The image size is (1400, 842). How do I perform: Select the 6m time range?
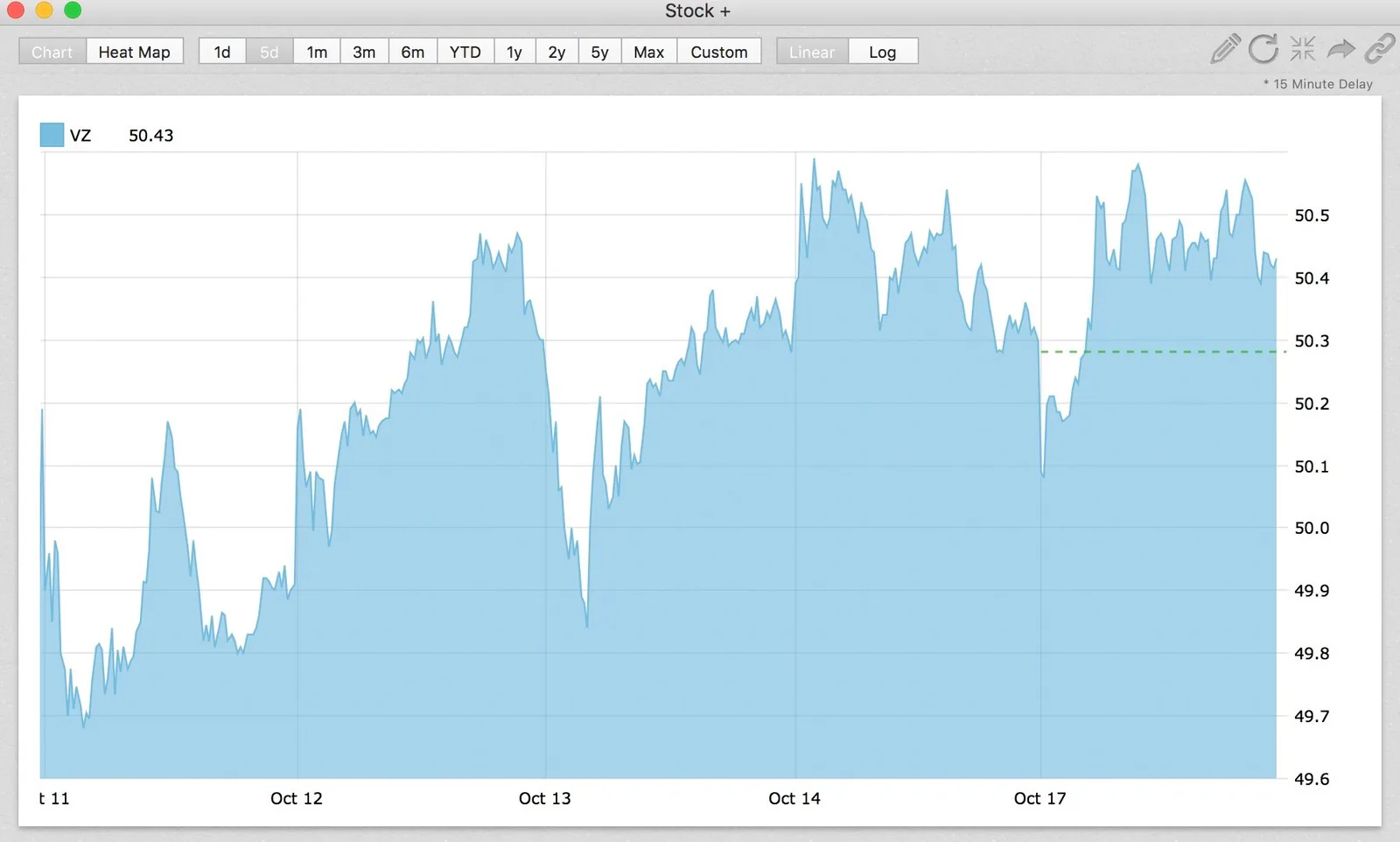click(413, 52)
